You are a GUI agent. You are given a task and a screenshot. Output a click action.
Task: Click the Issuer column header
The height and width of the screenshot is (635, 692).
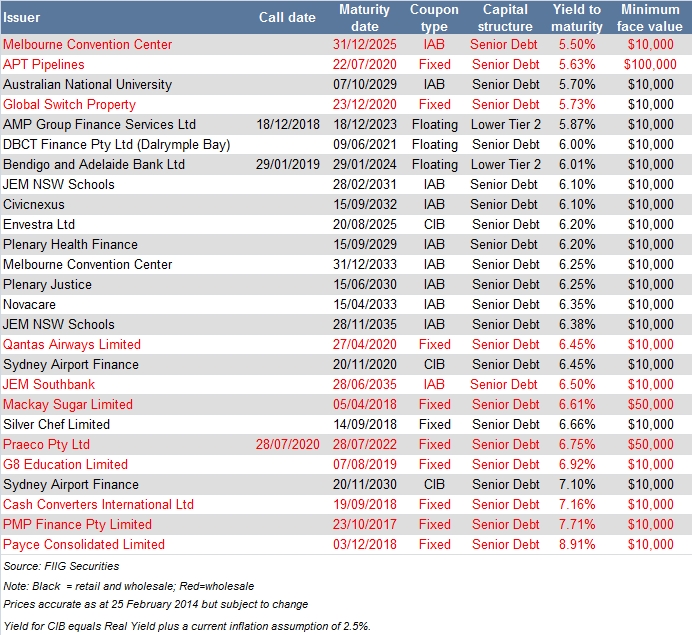(x=23, y=17)
